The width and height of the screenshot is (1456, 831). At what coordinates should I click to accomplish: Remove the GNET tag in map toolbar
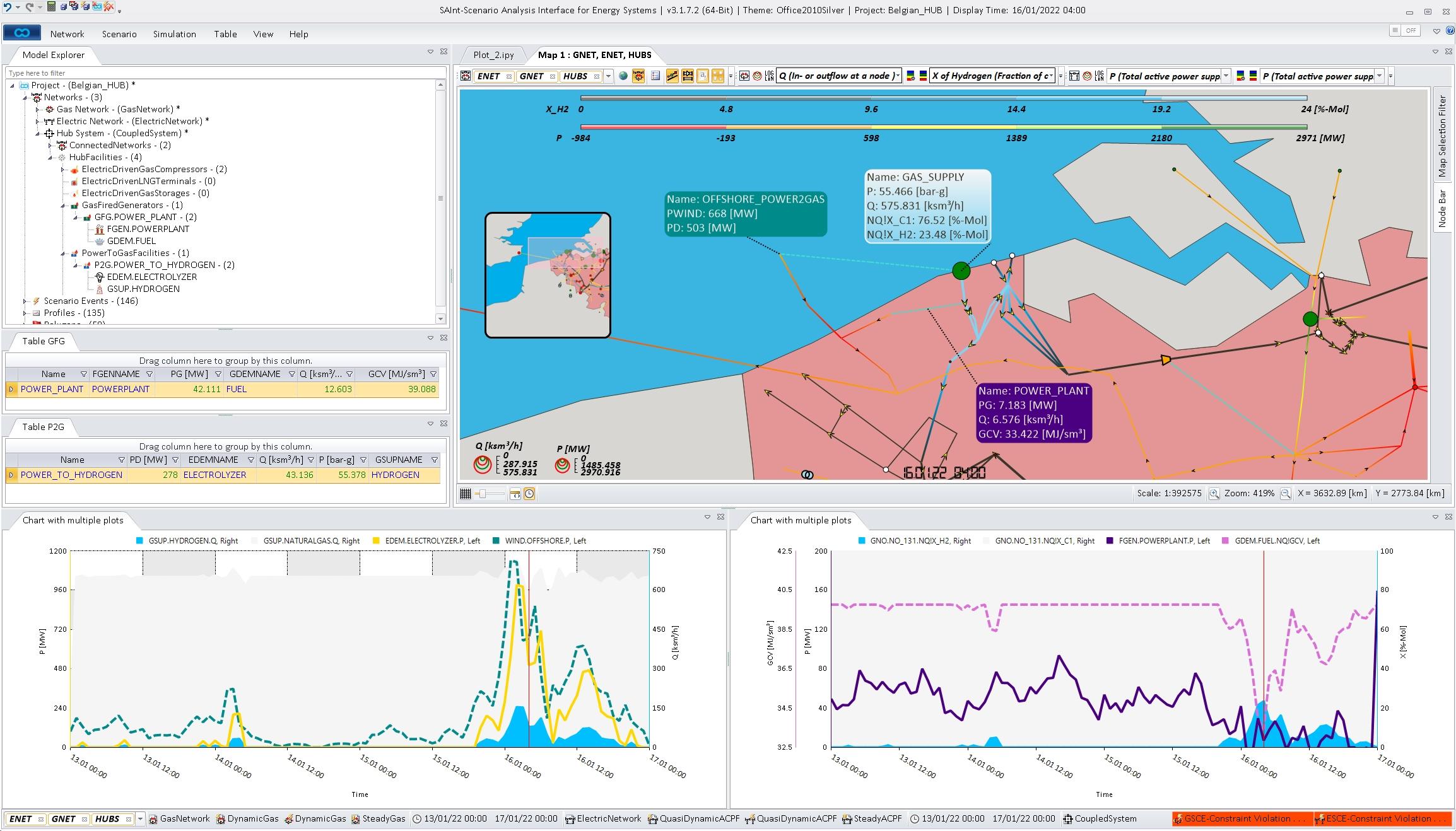553,76
